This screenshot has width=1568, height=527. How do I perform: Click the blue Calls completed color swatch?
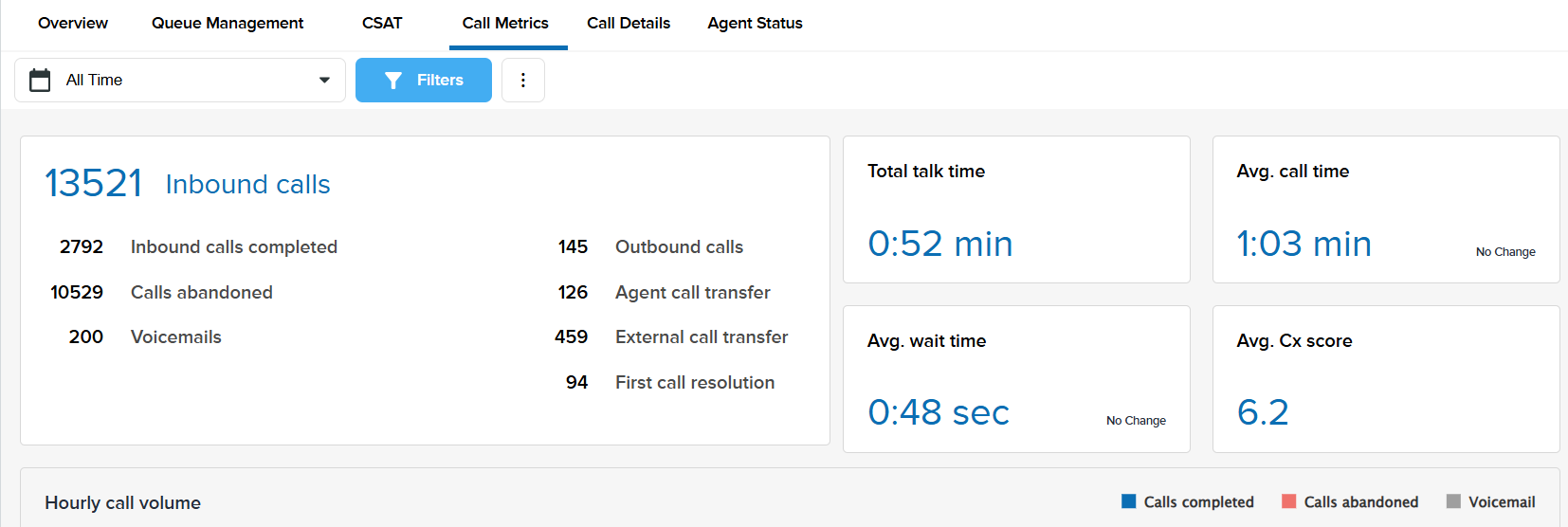(1129, 501)
